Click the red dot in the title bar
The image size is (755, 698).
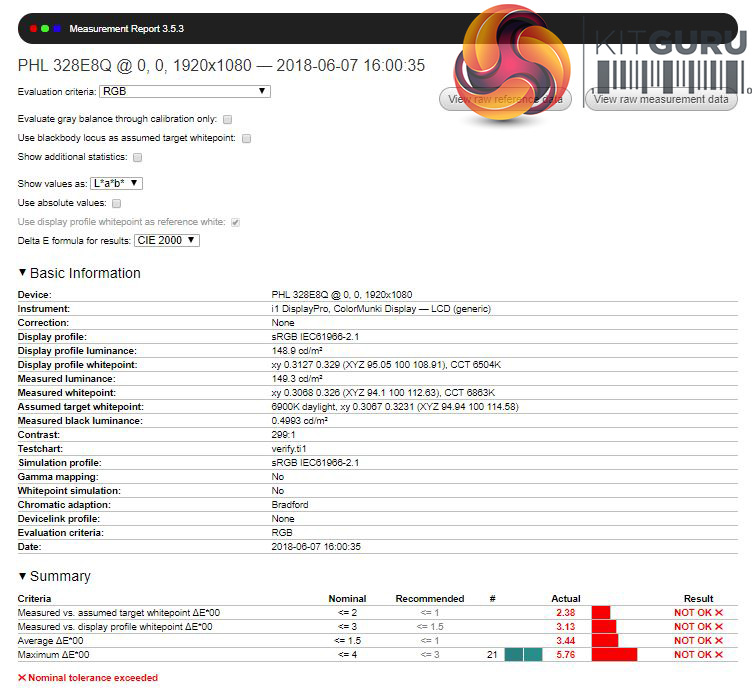pyautogui.click(x=33, y=29)
